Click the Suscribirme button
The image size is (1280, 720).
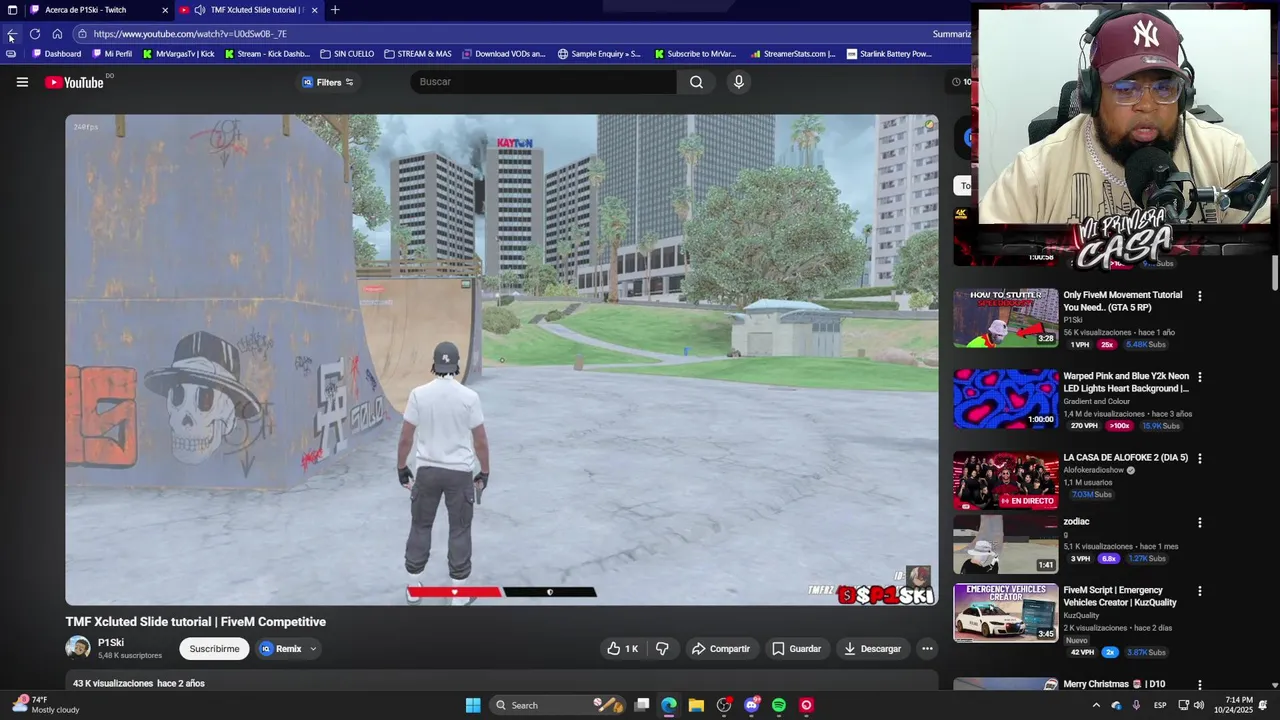tap(214, 649)
